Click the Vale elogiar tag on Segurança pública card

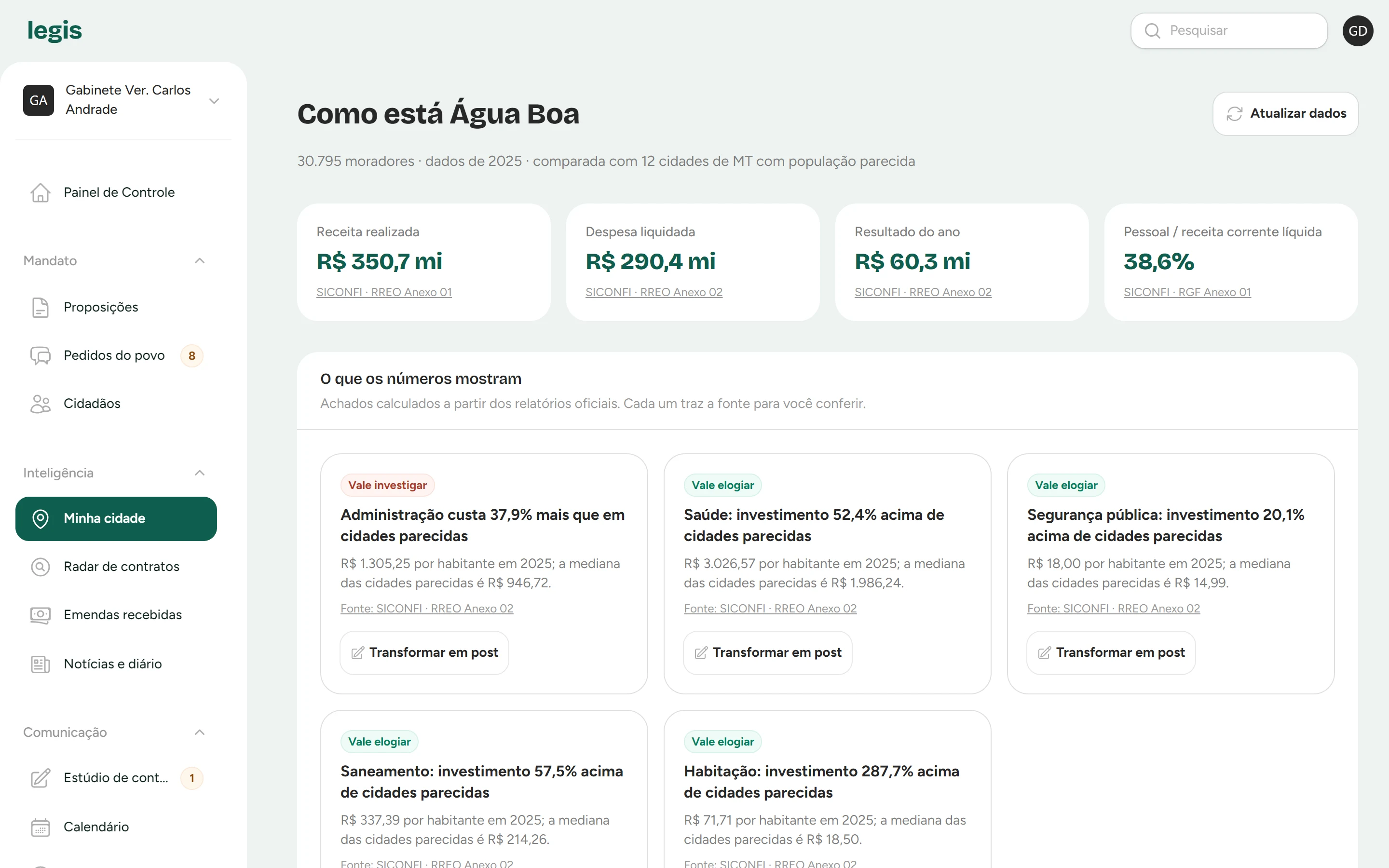point(1066,485)
